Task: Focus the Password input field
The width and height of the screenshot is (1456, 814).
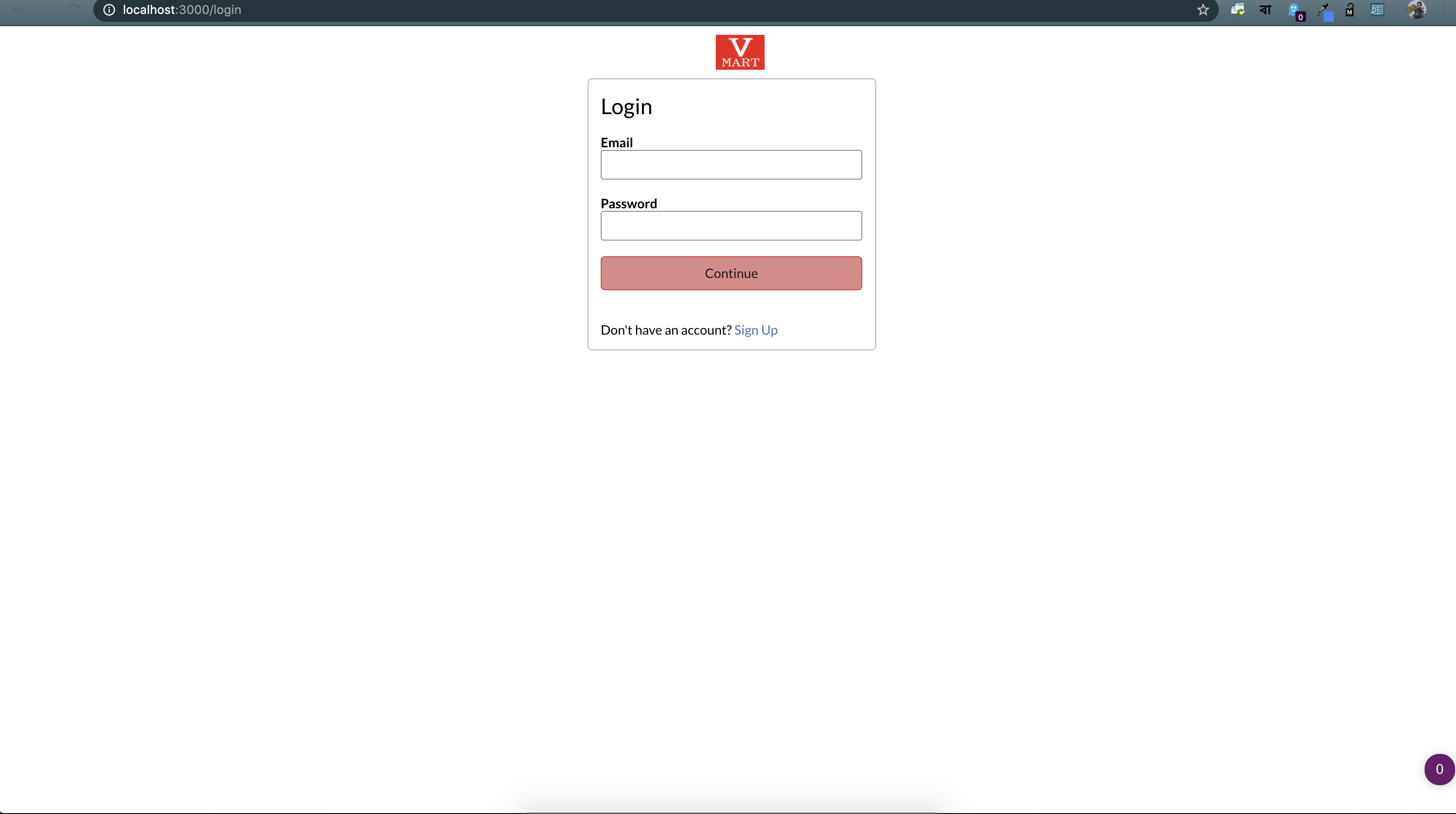Action: coord(731,226)
